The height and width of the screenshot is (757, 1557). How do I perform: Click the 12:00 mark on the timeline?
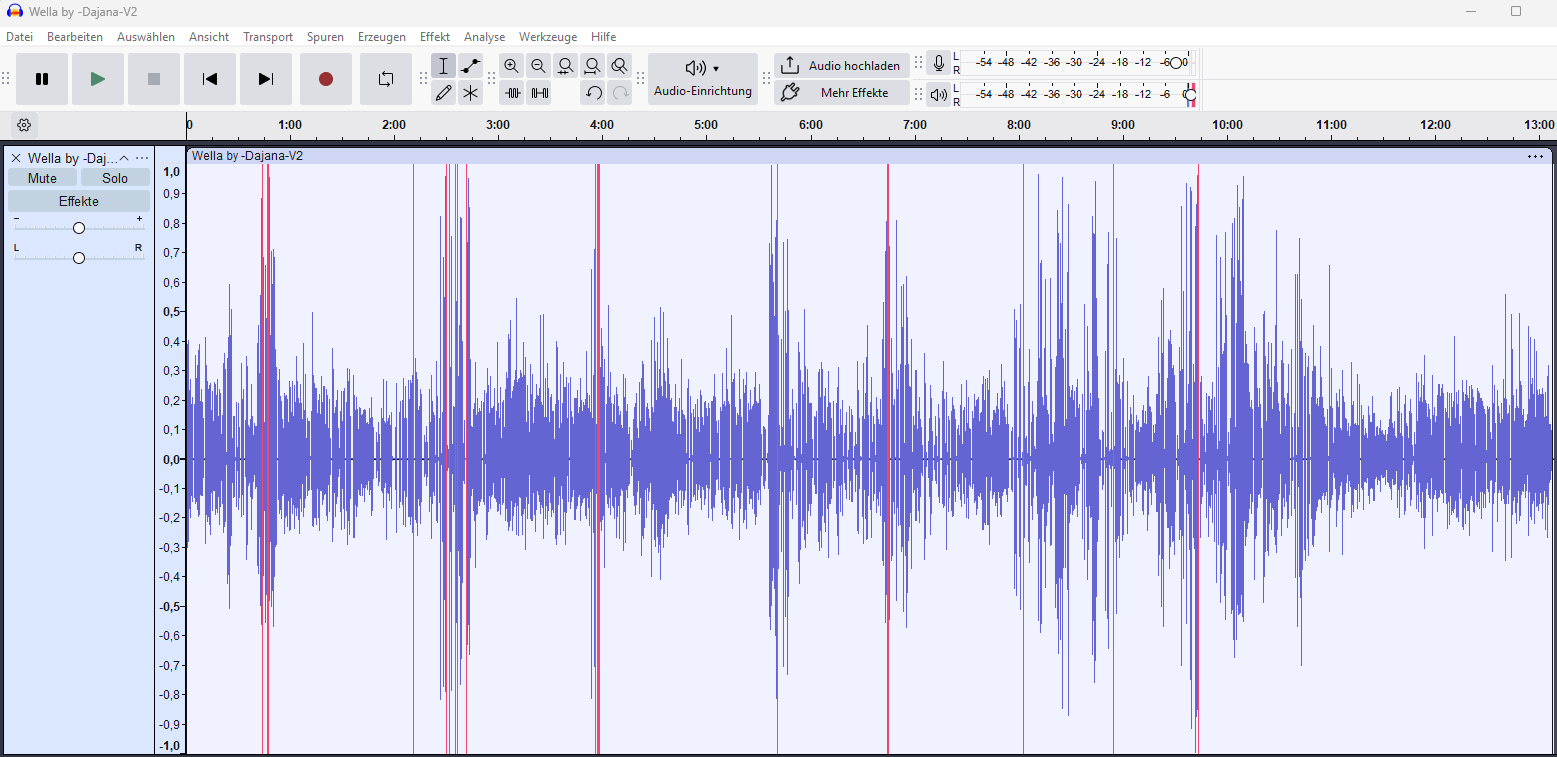[x=1435, y=125]
